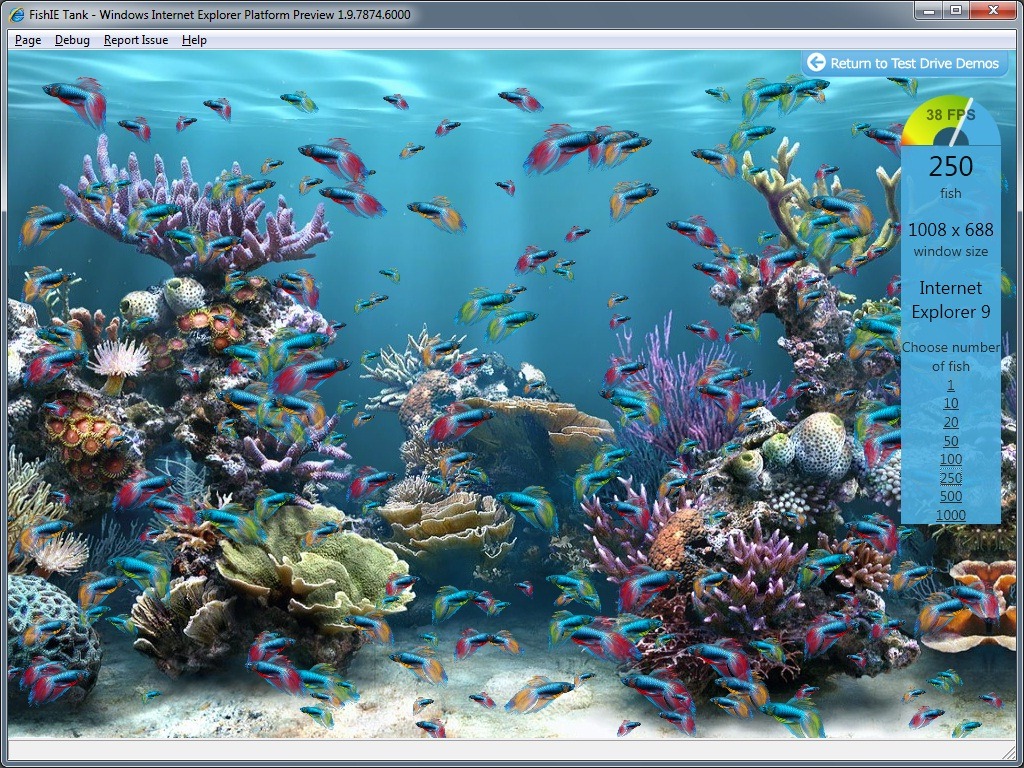Maximize the FishIE Tank window
Viewport: 1024px width, 768px height.
(955, 10)
